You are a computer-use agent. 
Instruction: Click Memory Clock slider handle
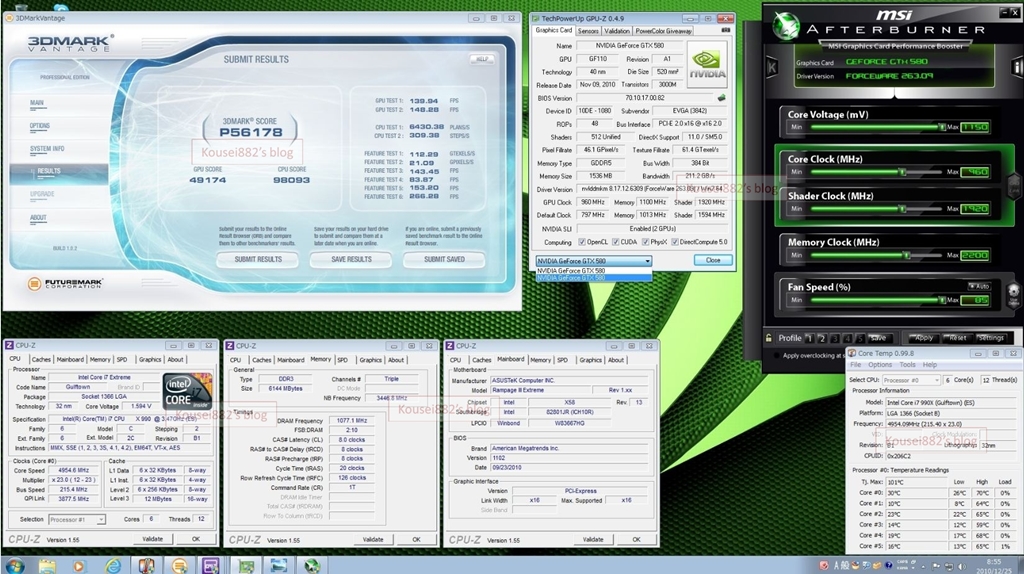(907, 255)
